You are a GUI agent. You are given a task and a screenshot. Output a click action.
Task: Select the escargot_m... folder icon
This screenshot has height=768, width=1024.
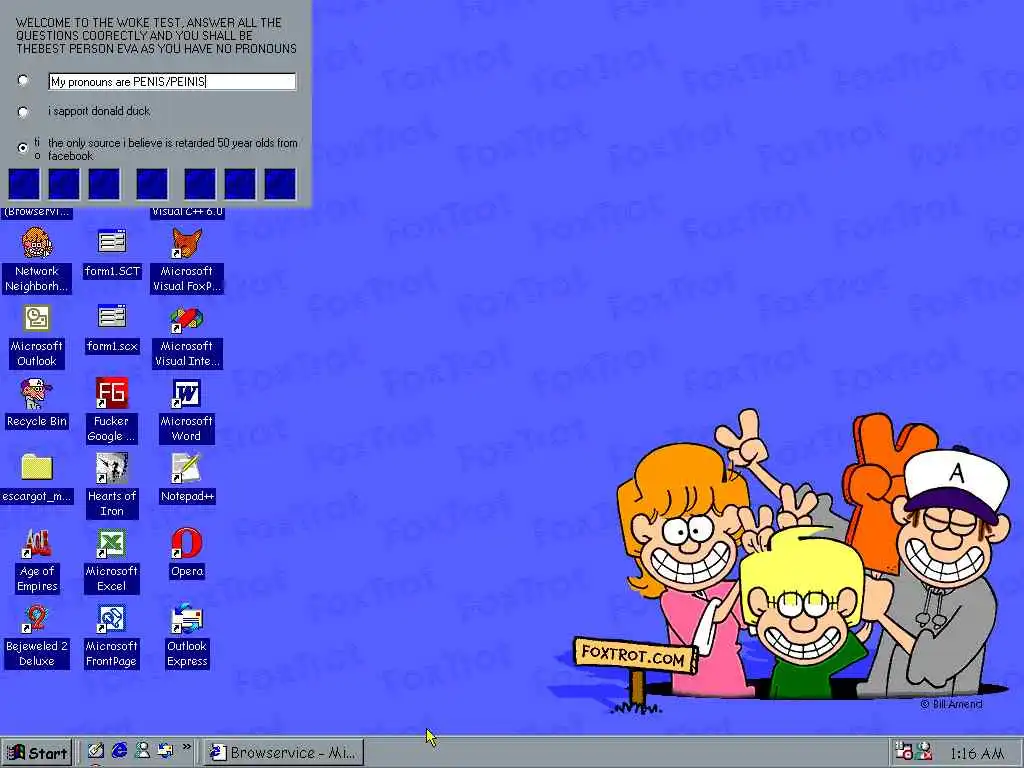tap(37, 479)
